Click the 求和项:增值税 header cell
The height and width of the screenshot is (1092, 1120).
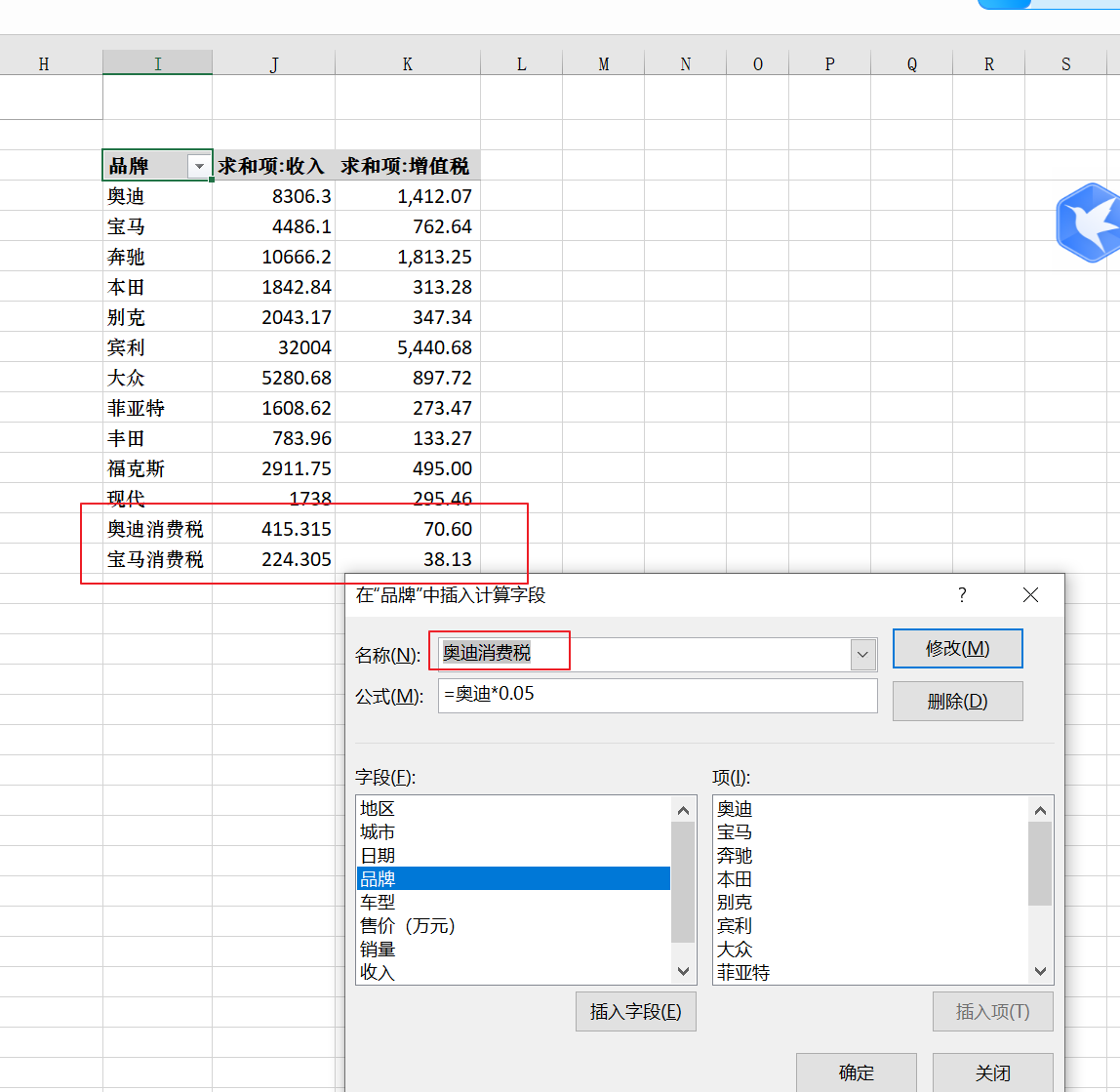click(x=408, y=166)
